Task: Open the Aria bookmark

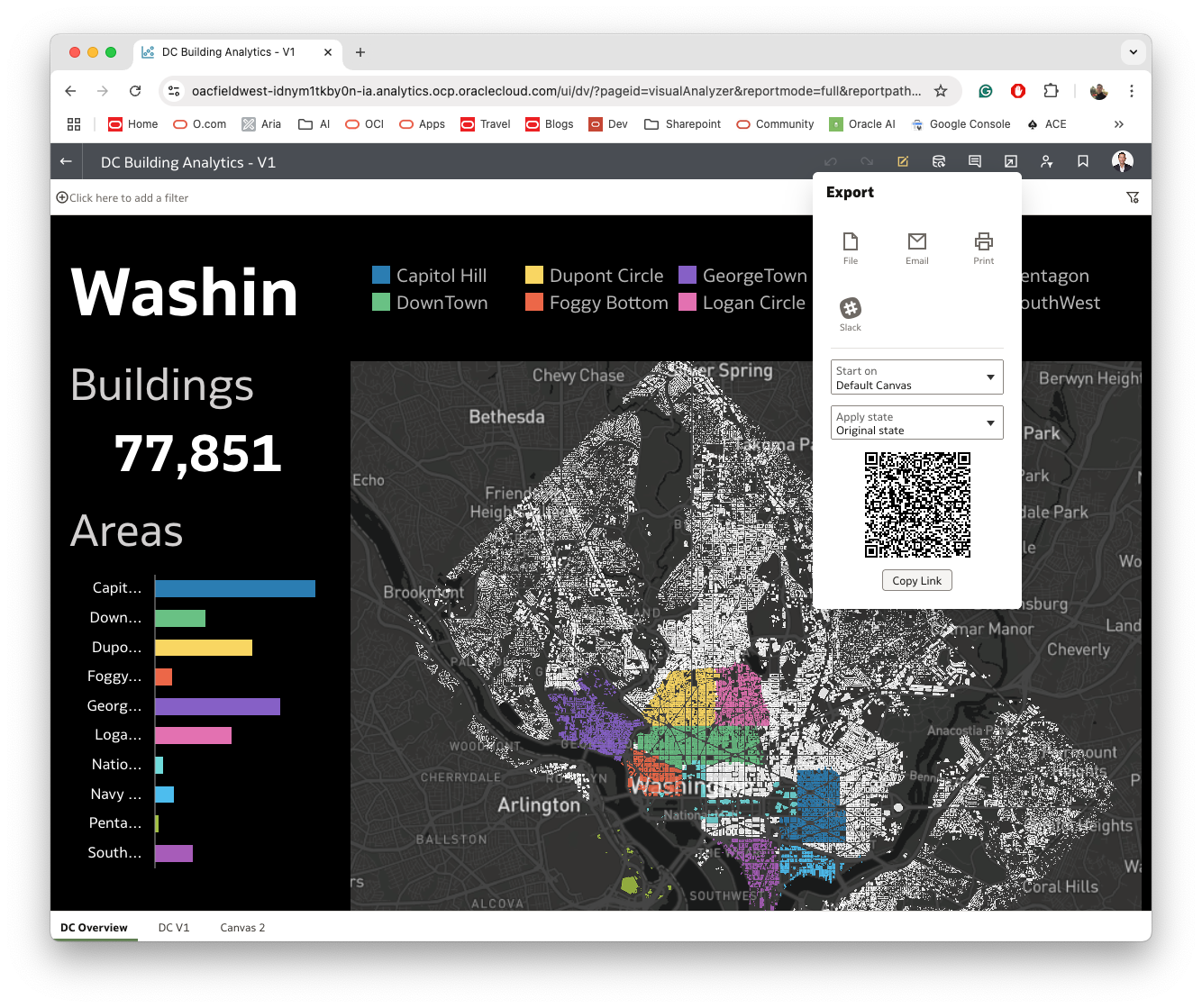Action: (262, 124)
